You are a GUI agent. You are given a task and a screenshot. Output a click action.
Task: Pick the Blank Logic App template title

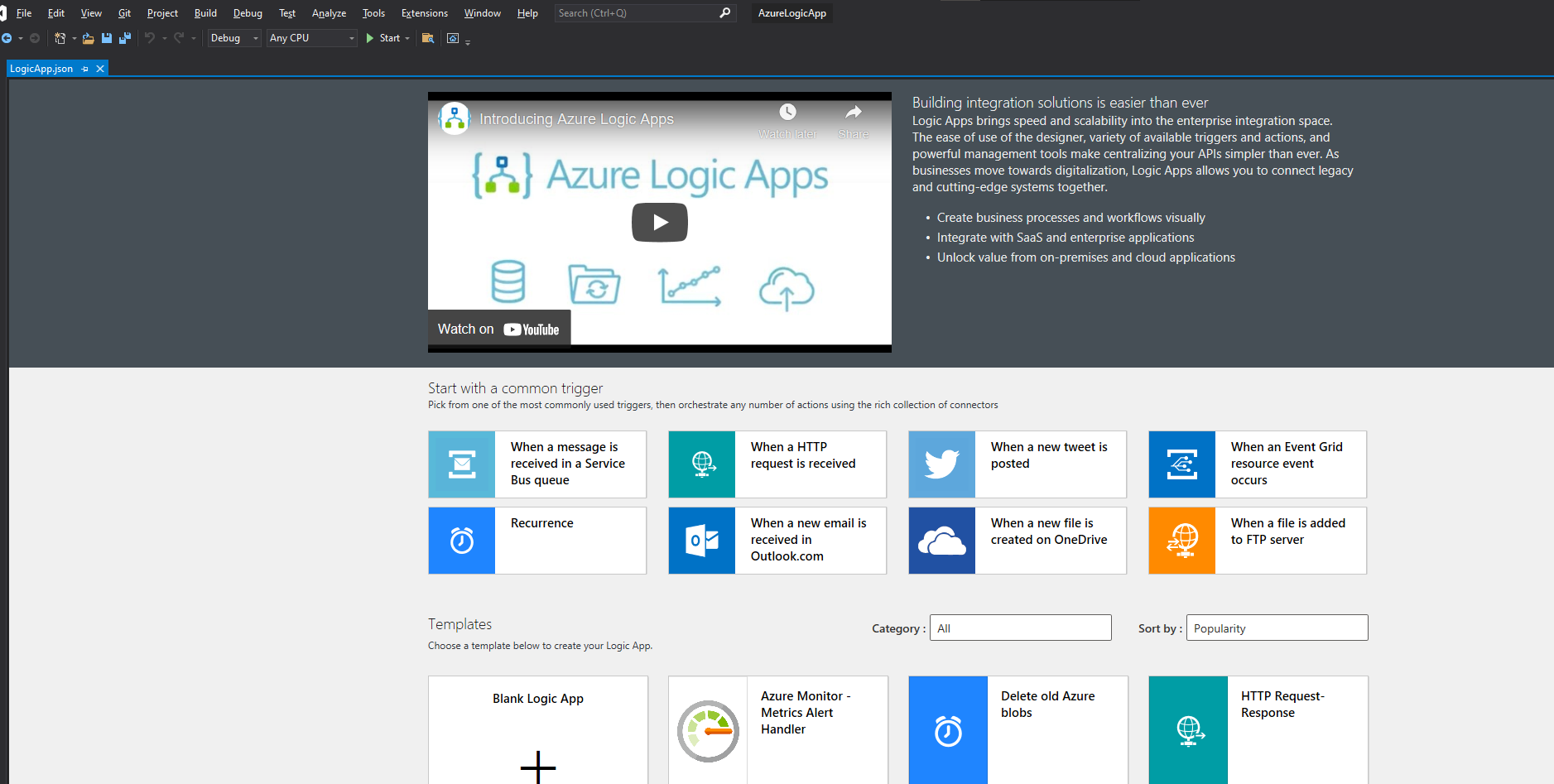[538, 699]
